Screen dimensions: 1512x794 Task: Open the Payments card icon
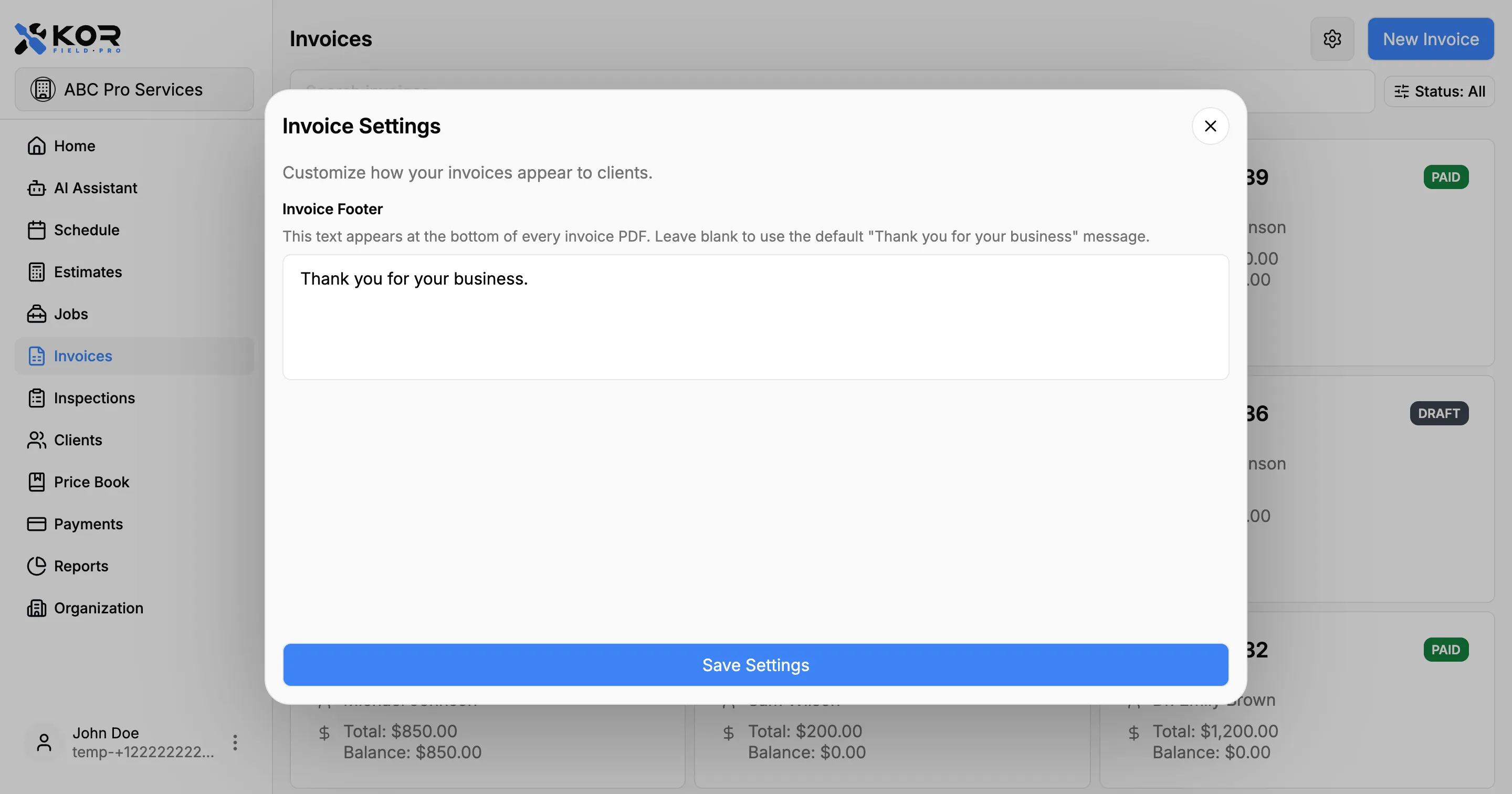36,524
